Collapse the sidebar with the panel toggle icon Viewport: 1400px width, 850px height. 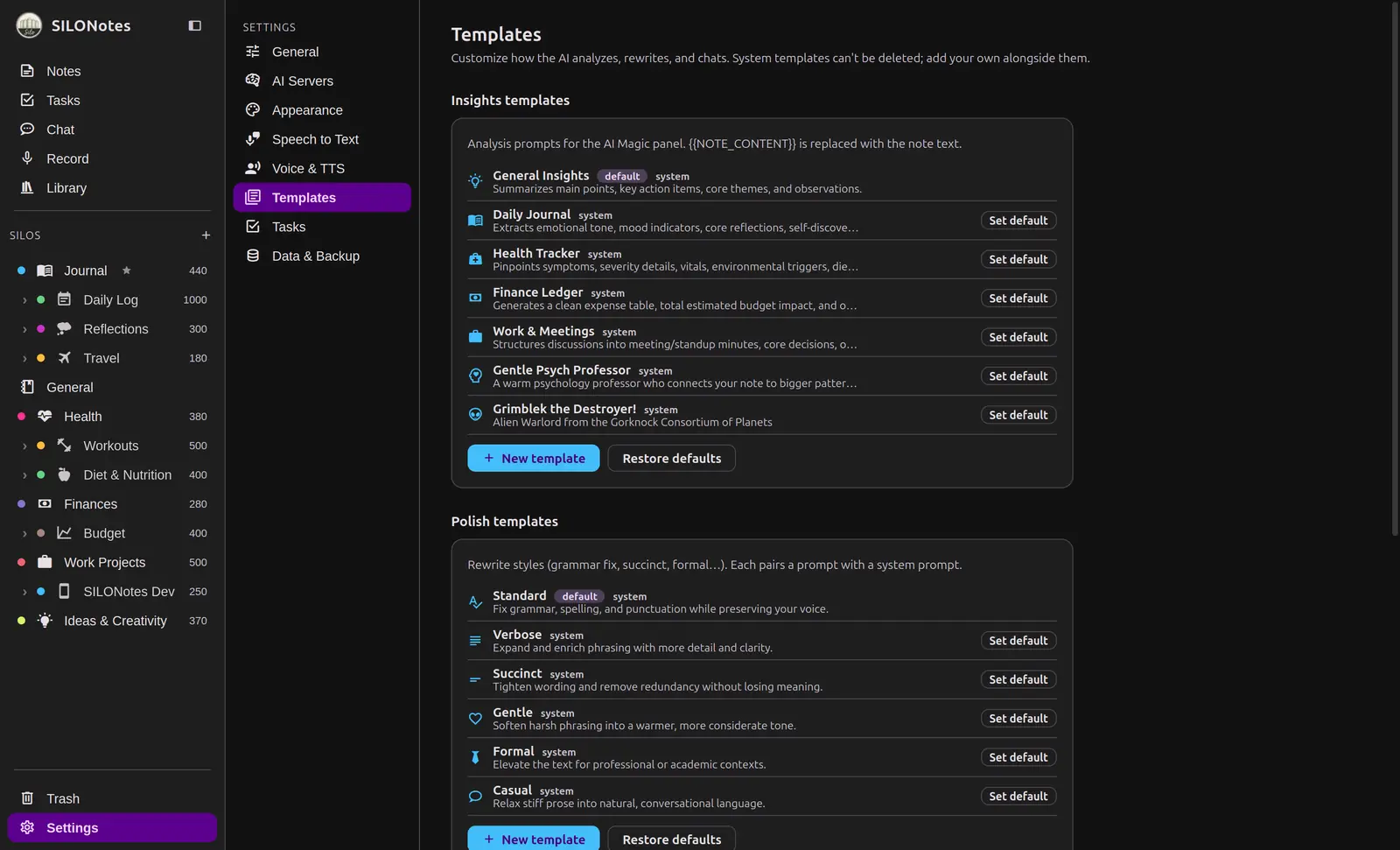[195, 25]
